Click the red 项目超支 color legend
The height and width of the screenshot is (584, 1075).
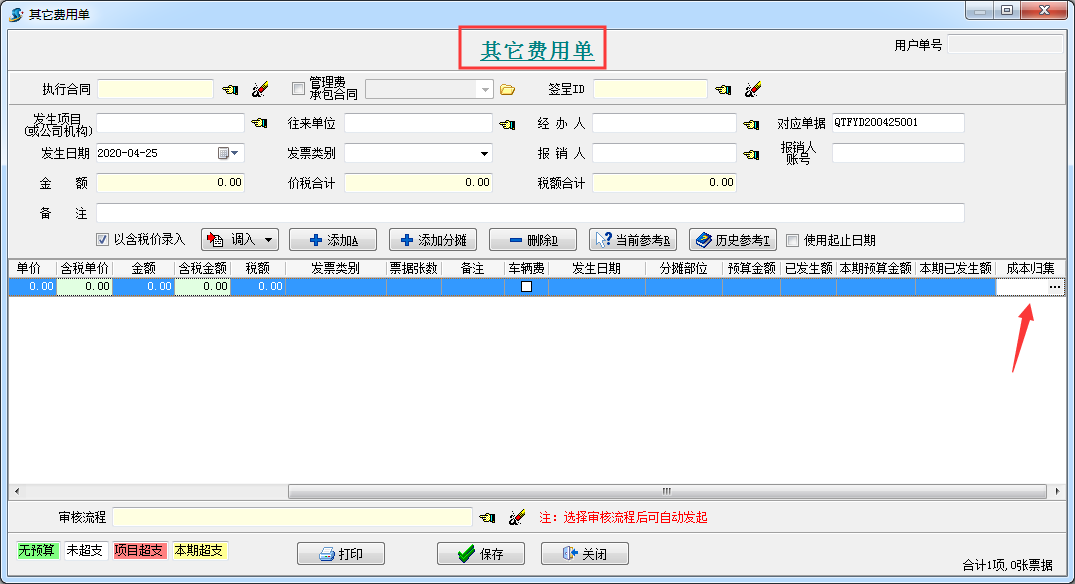139,551
